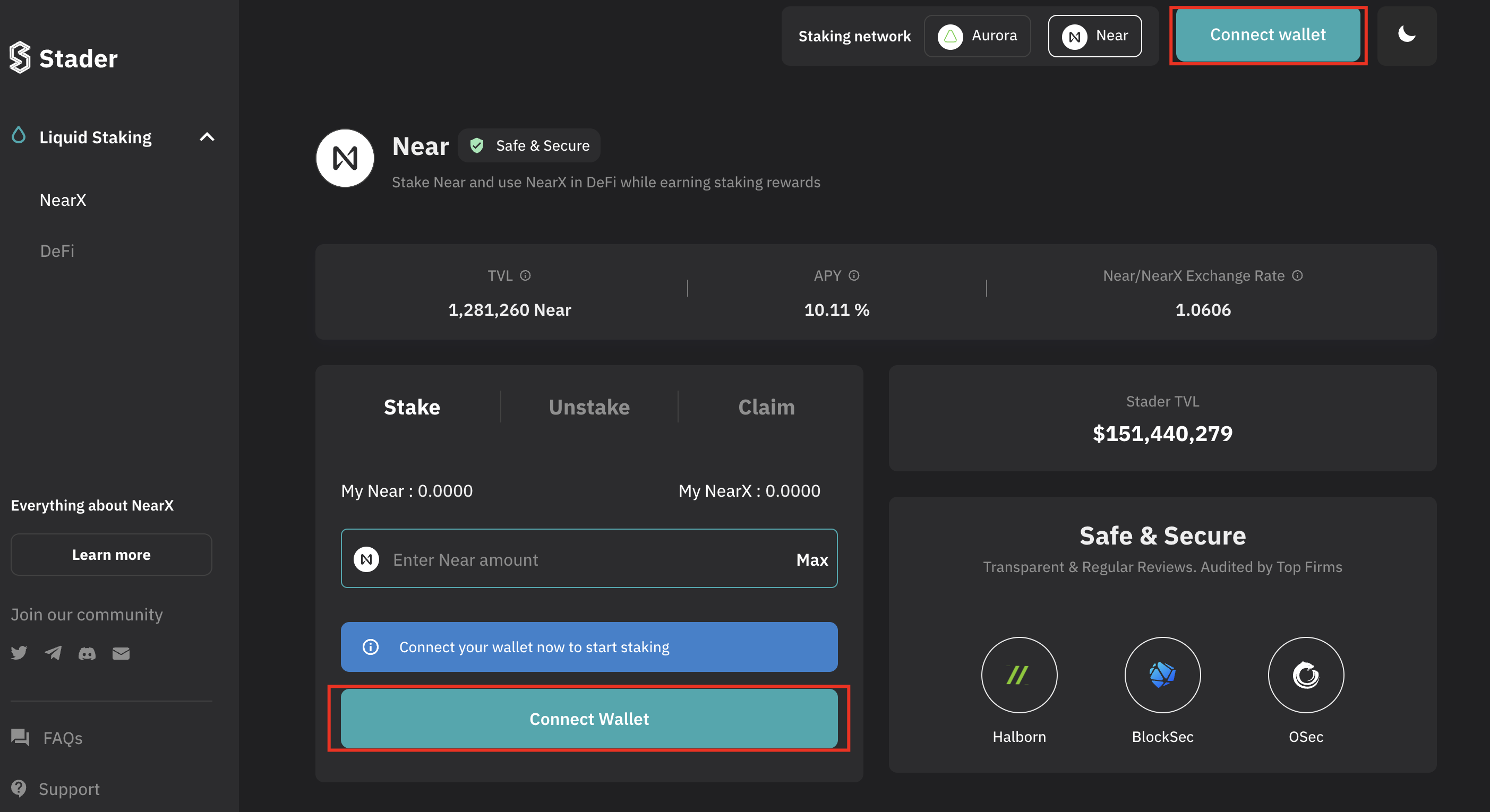Click Aurora network triangle icon
This screenshot has width=1490, height=812.
[950, 37]
